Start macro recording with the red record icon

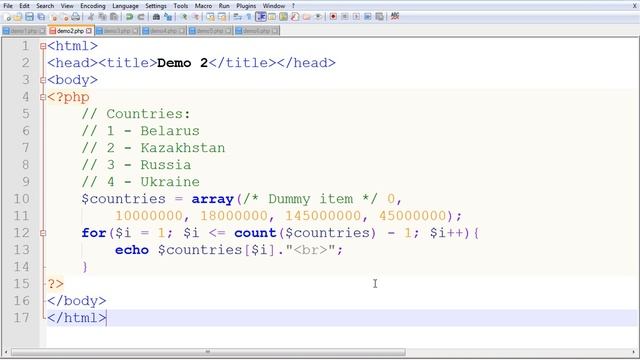point(333,17)
